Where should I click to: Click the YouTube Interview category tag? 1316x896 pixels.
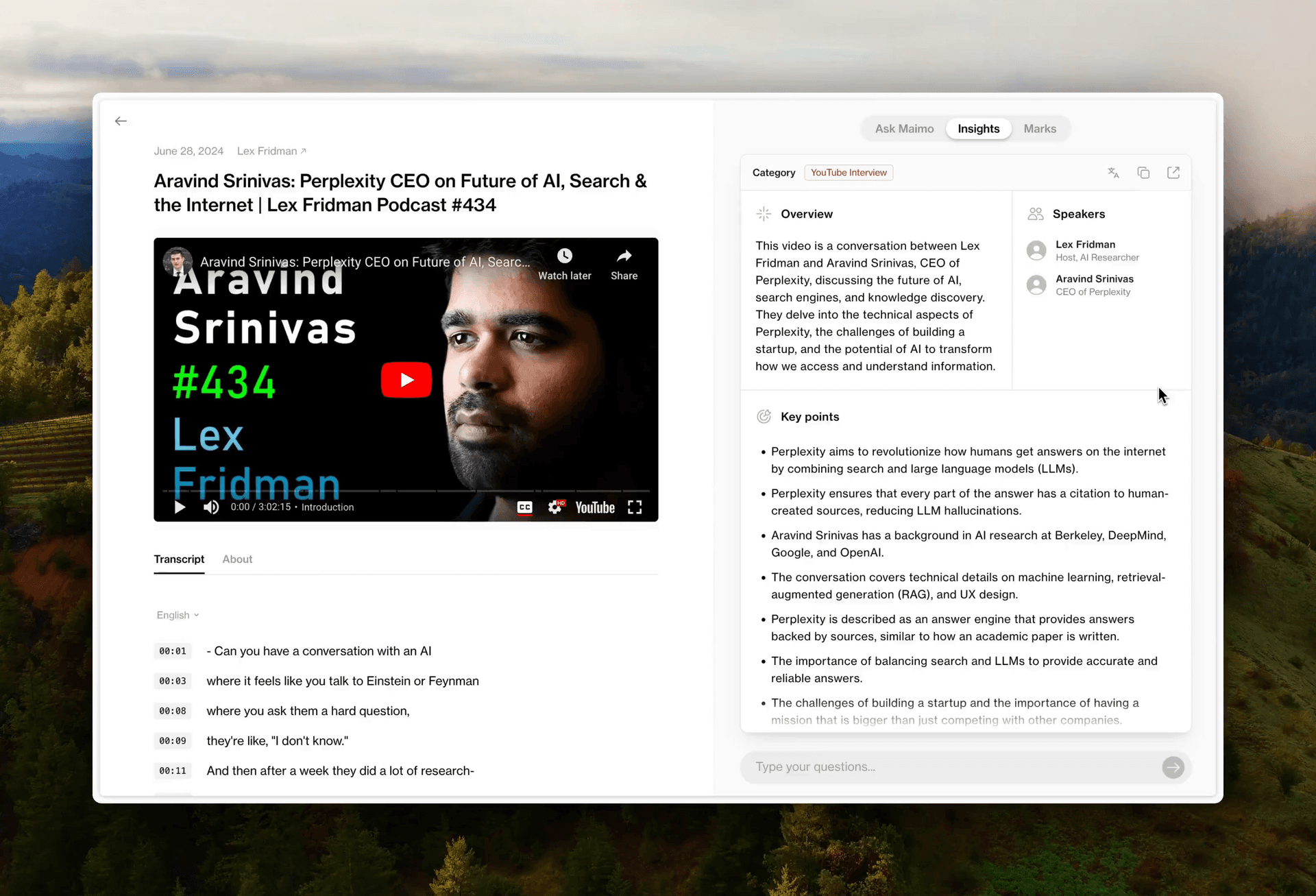[x=849, y=173]
